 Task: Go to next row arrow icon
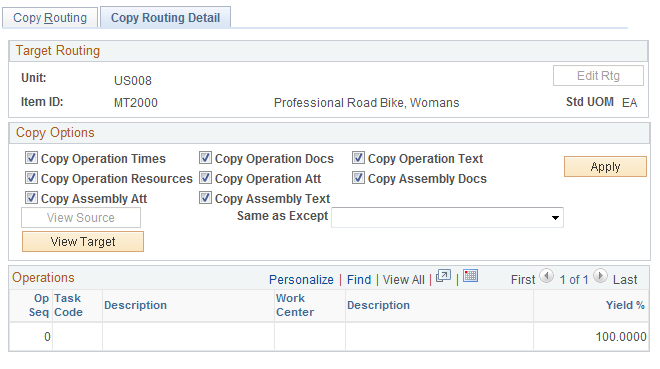(x=600, y=276)
